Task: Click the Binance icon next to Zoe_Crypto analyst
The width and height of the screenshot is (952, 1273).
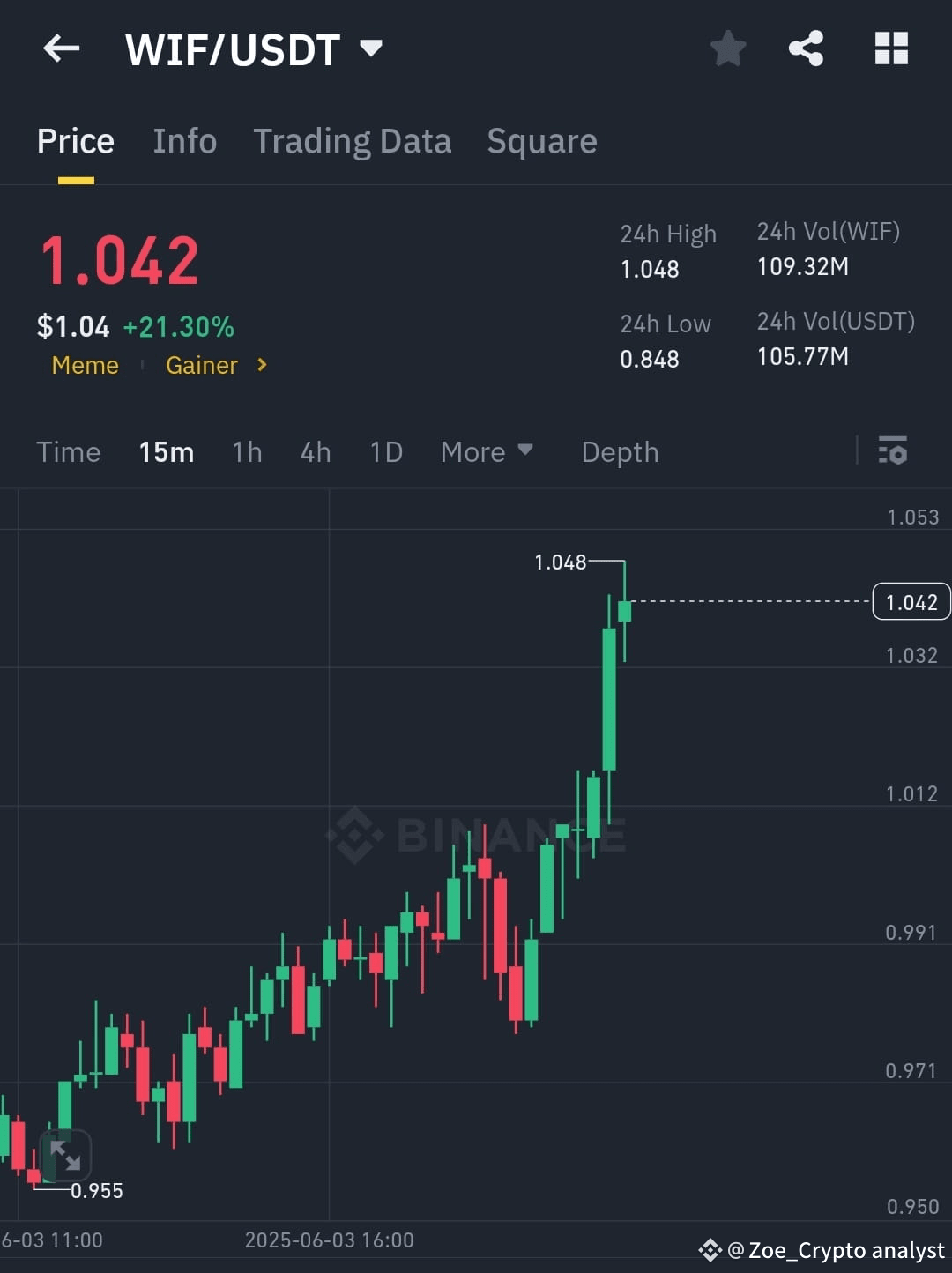Action: click(710, 1250)
